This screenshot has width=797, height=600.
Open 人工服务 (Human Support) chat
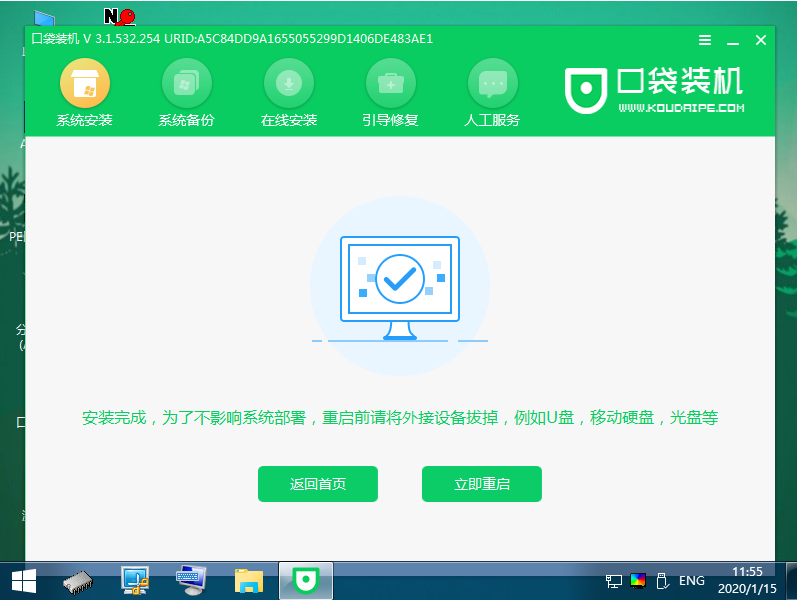pos(492,94)
